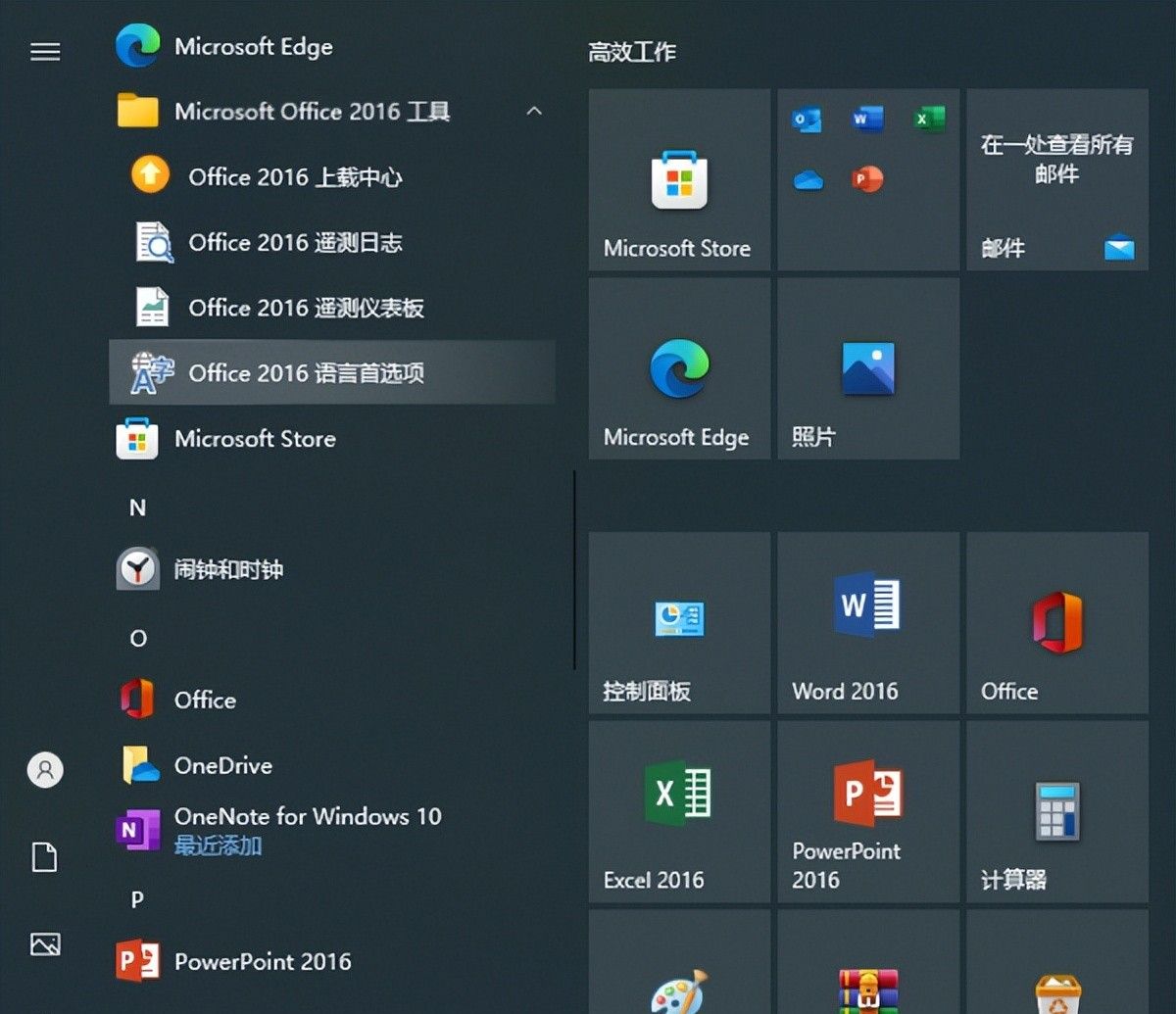Jump to letter O section header
This screenshot has width=1176, height=1014.
[138, 639]
